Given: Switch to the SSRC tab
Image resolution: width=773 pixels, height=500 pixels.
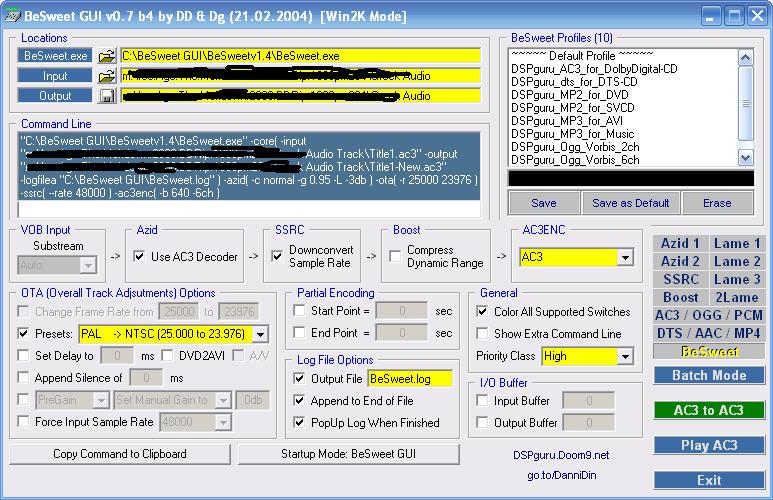Looking at the screenshot, I should (680, 279).
